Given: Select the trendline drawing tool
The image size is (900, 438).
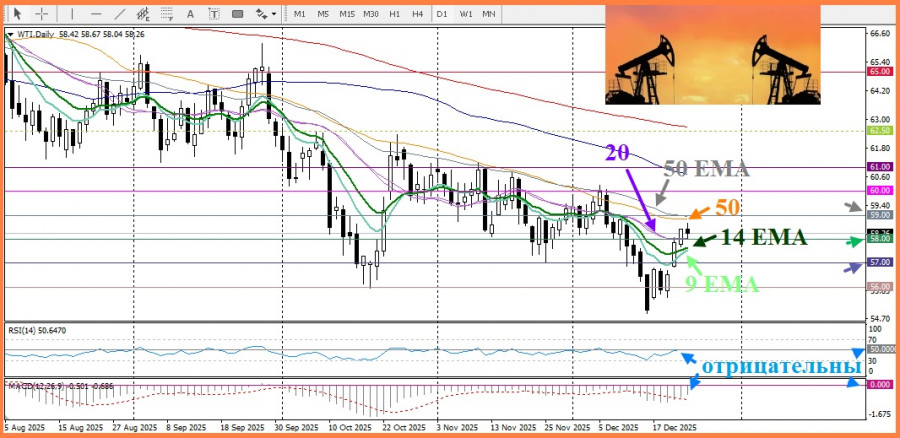Looking at the screenshot, I should 120,14.
